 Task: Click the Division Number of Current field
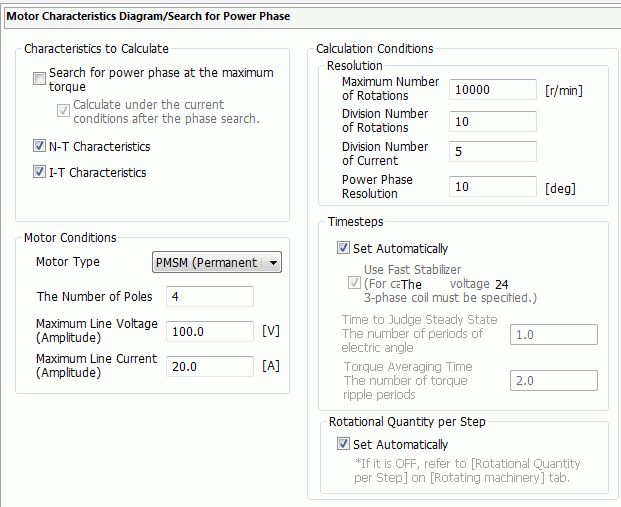tap(493, 153)
